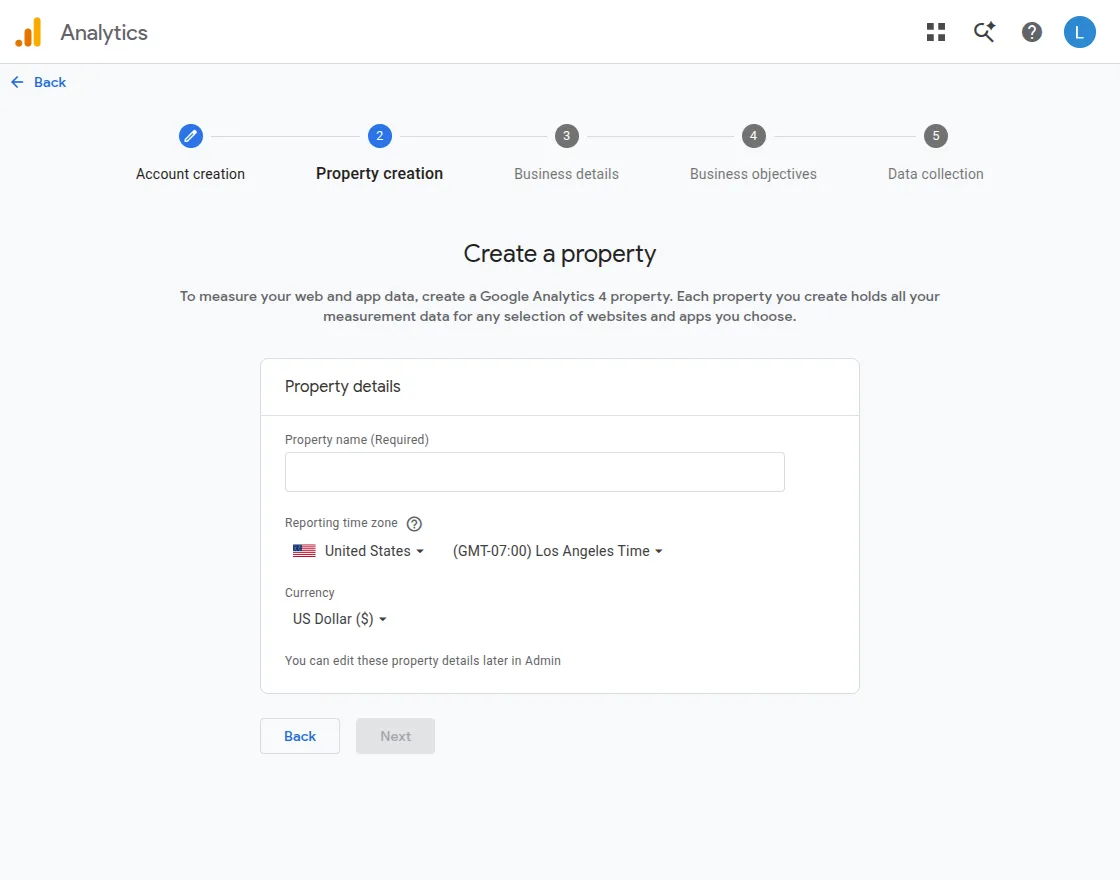
Task: Click the Analytics title text
Action: (104, 33)
